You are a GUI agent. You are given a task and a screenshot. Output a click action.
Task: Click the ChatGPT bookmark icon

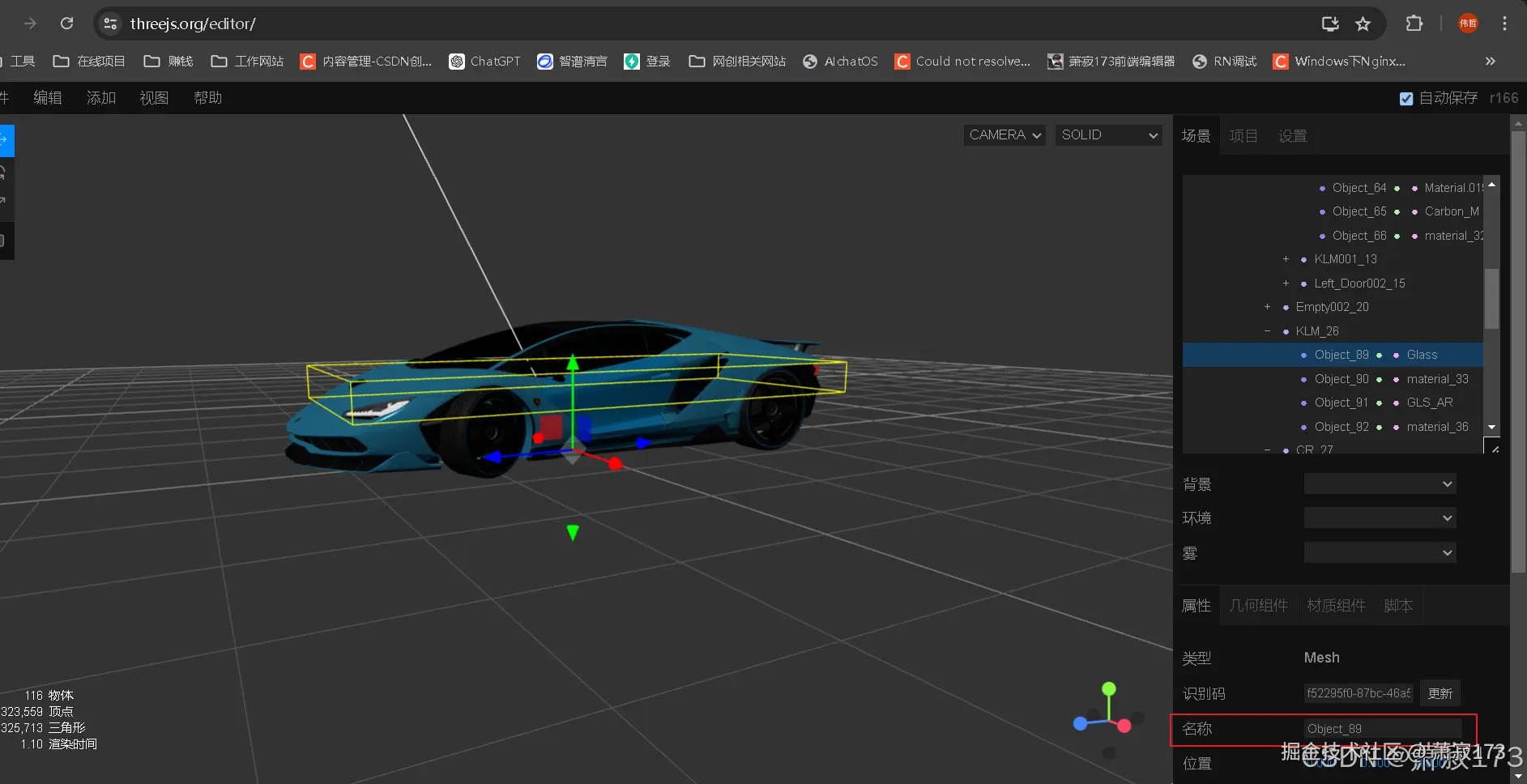click(x=457, y=62)
